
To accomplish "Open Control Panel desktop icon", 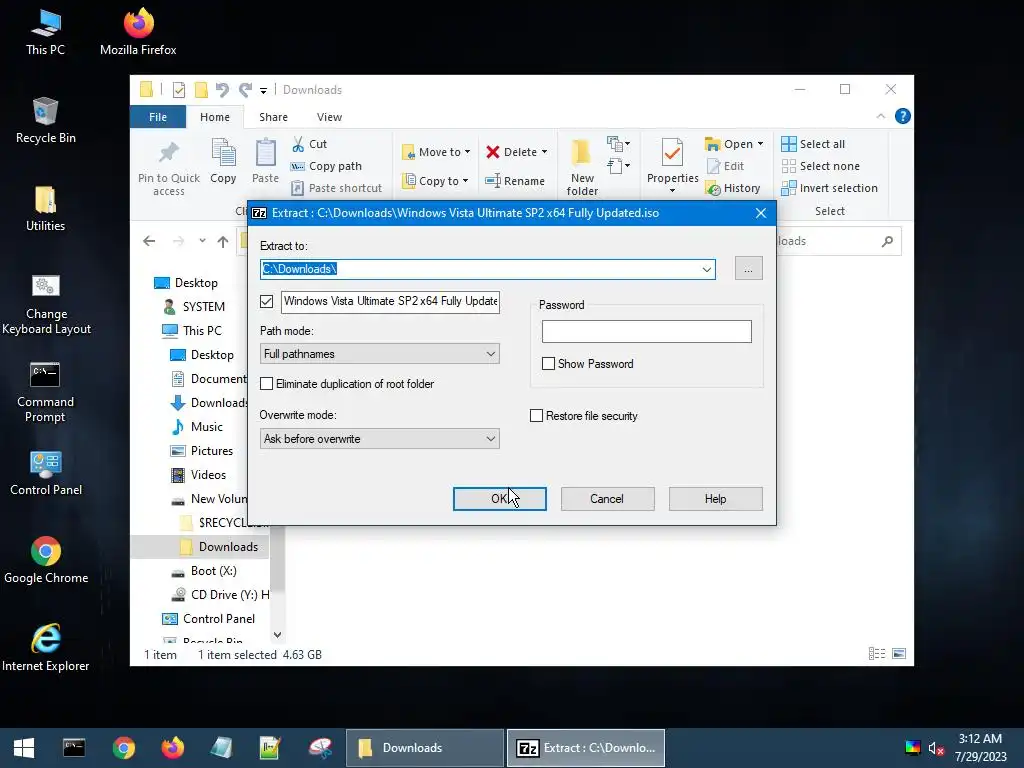I will click(46, 473).
